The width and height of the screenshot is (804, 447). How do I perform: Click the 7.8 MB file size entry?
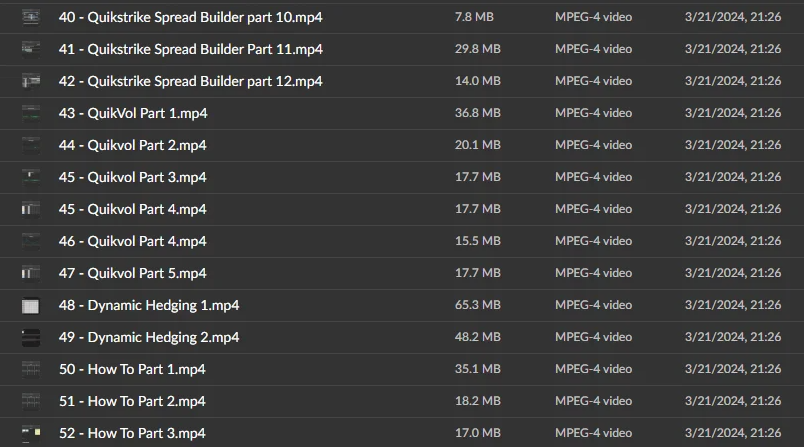coord(474,17)
